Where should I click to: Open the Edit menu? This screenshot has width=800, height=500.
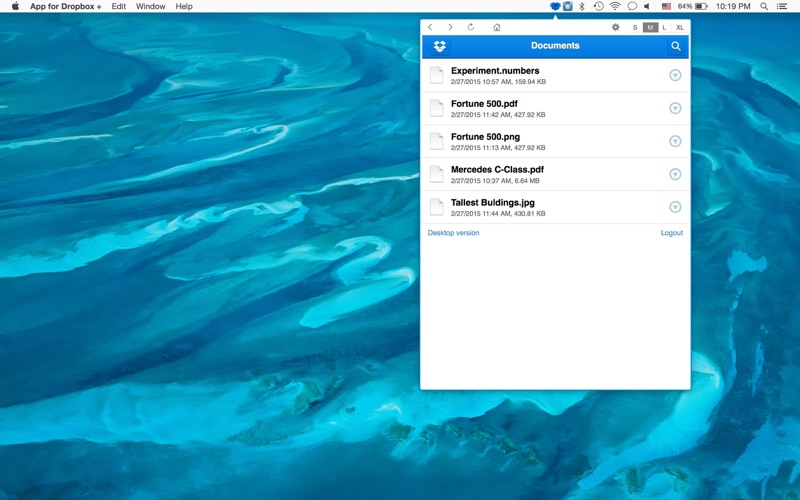(119, 7)
